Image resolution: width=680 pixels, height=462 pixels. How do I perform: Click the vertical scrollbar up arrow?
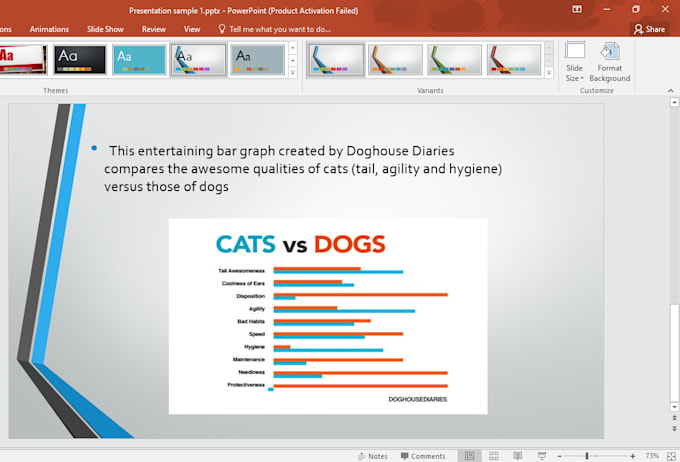674,102
